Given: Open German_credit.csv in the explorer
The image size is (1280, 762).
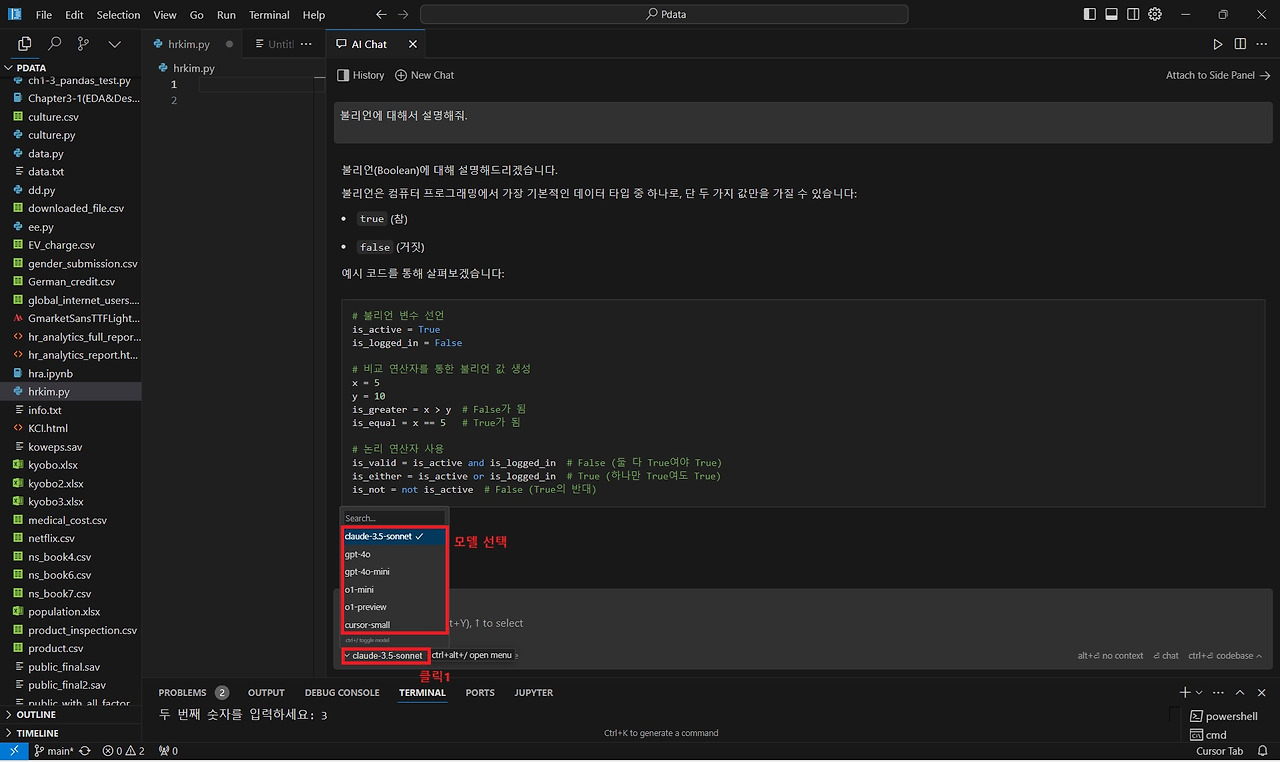Looking at the screenshot, I should point(70,282).
